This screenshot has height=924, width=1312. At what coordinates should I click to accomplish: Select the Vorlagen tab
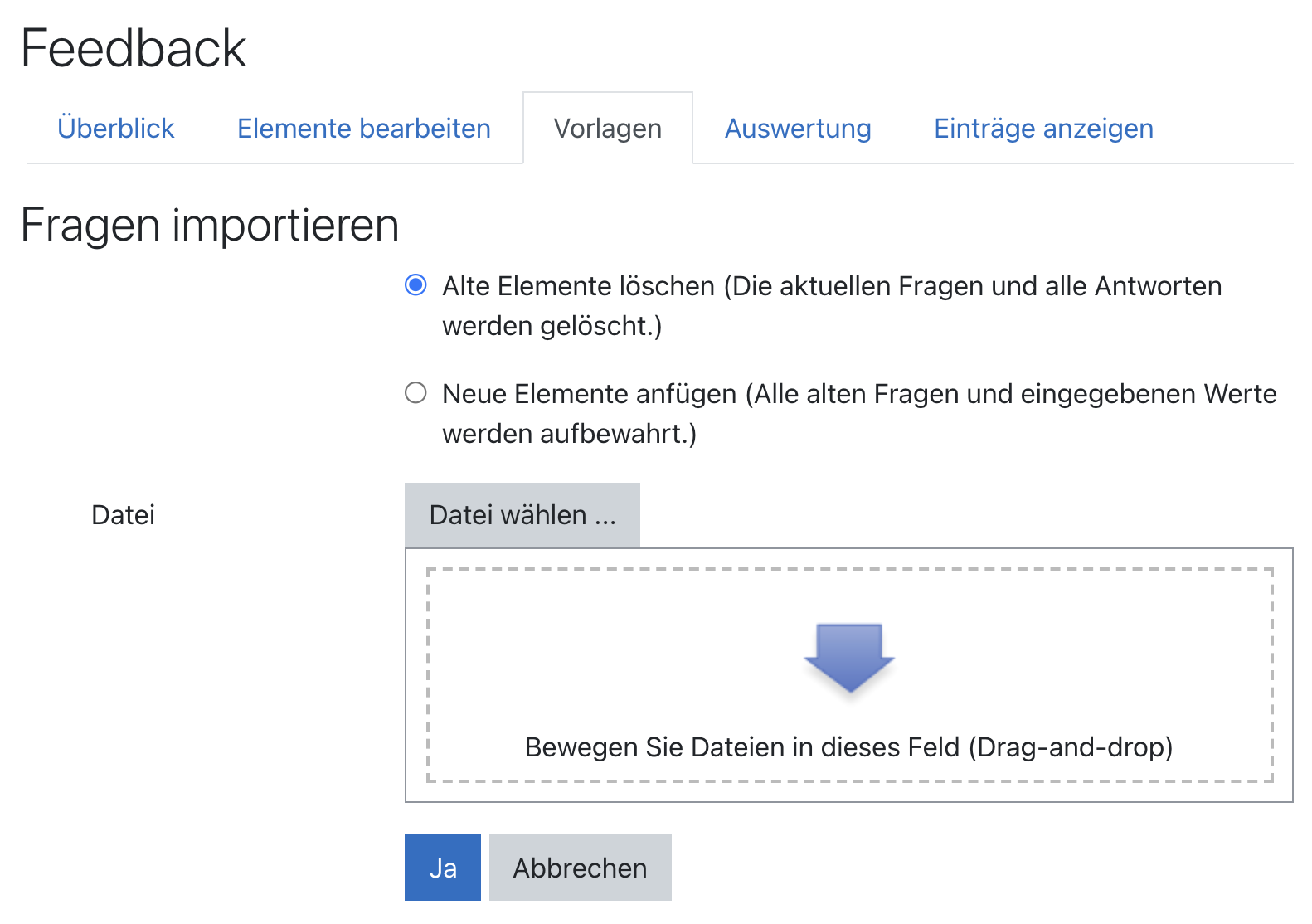point(608,129)
